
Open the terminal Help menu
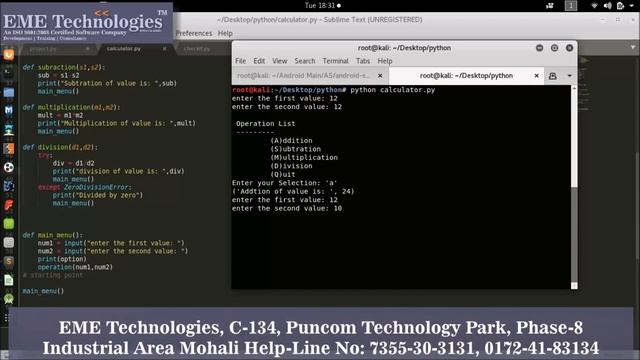pos(384,61)
